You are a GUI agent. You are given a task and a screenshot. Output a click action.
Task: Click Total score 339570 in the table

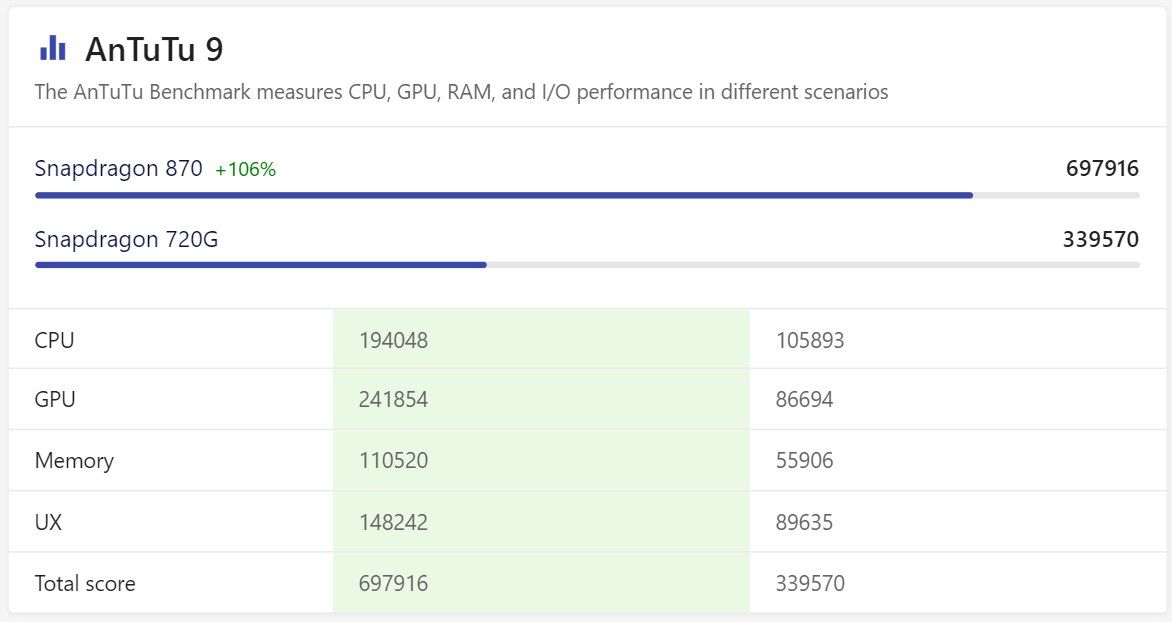click(x=810, y=583)
